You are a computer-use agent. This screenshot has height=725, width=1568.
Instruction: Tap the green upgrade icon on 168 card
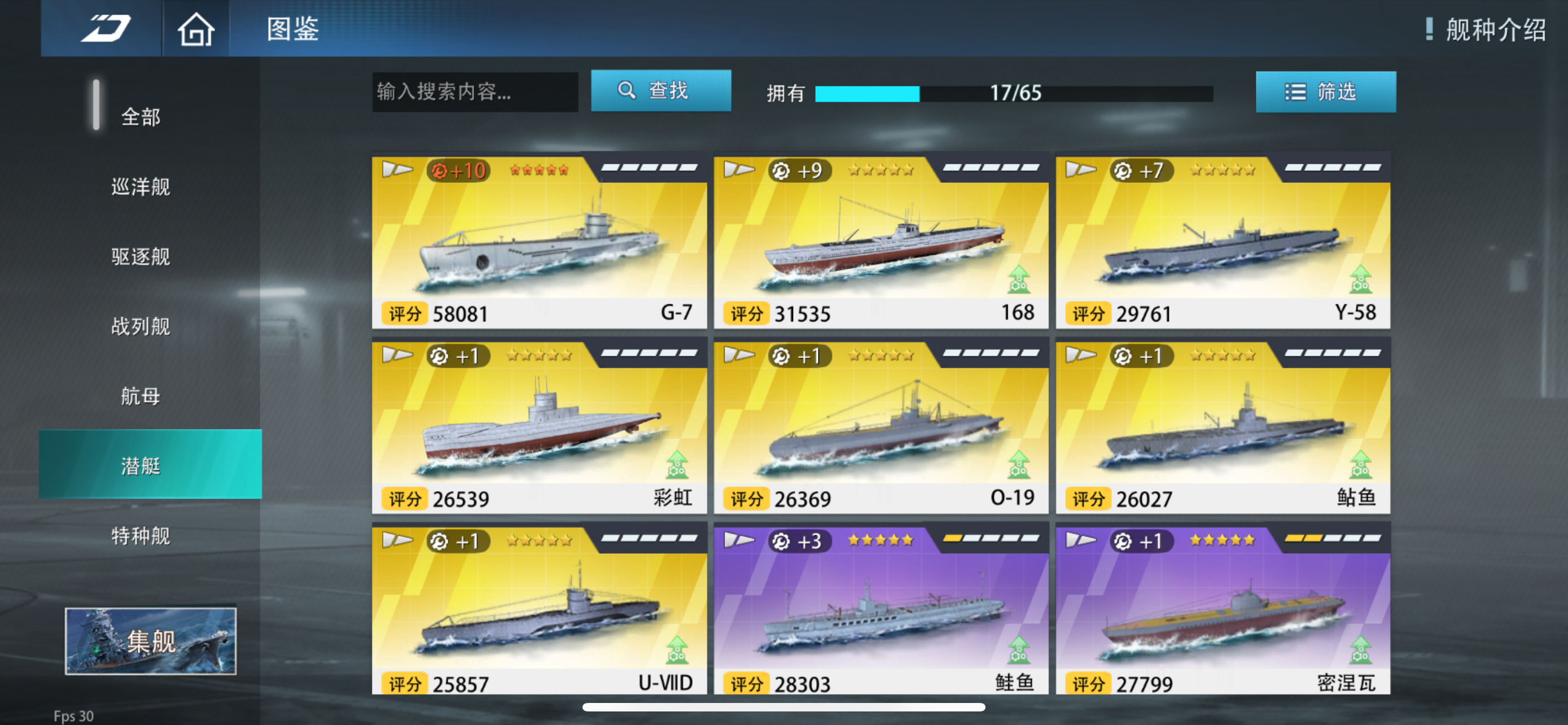click(1019, 279)
